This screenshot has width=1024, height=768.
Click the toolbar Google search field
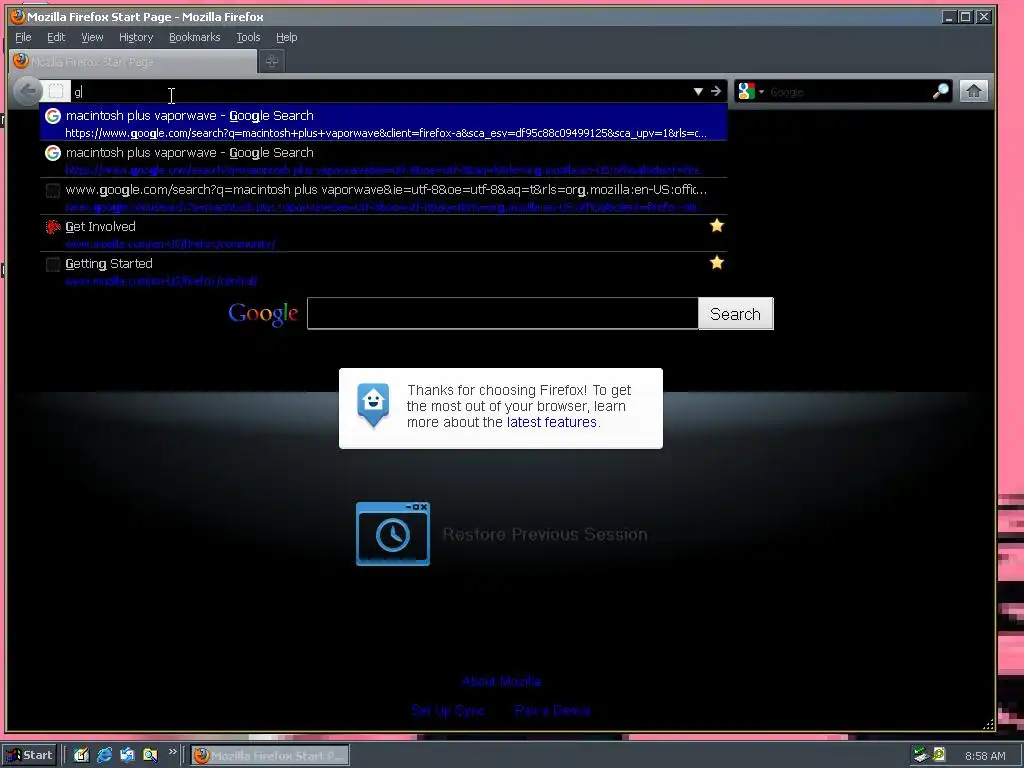coord(849,91)
